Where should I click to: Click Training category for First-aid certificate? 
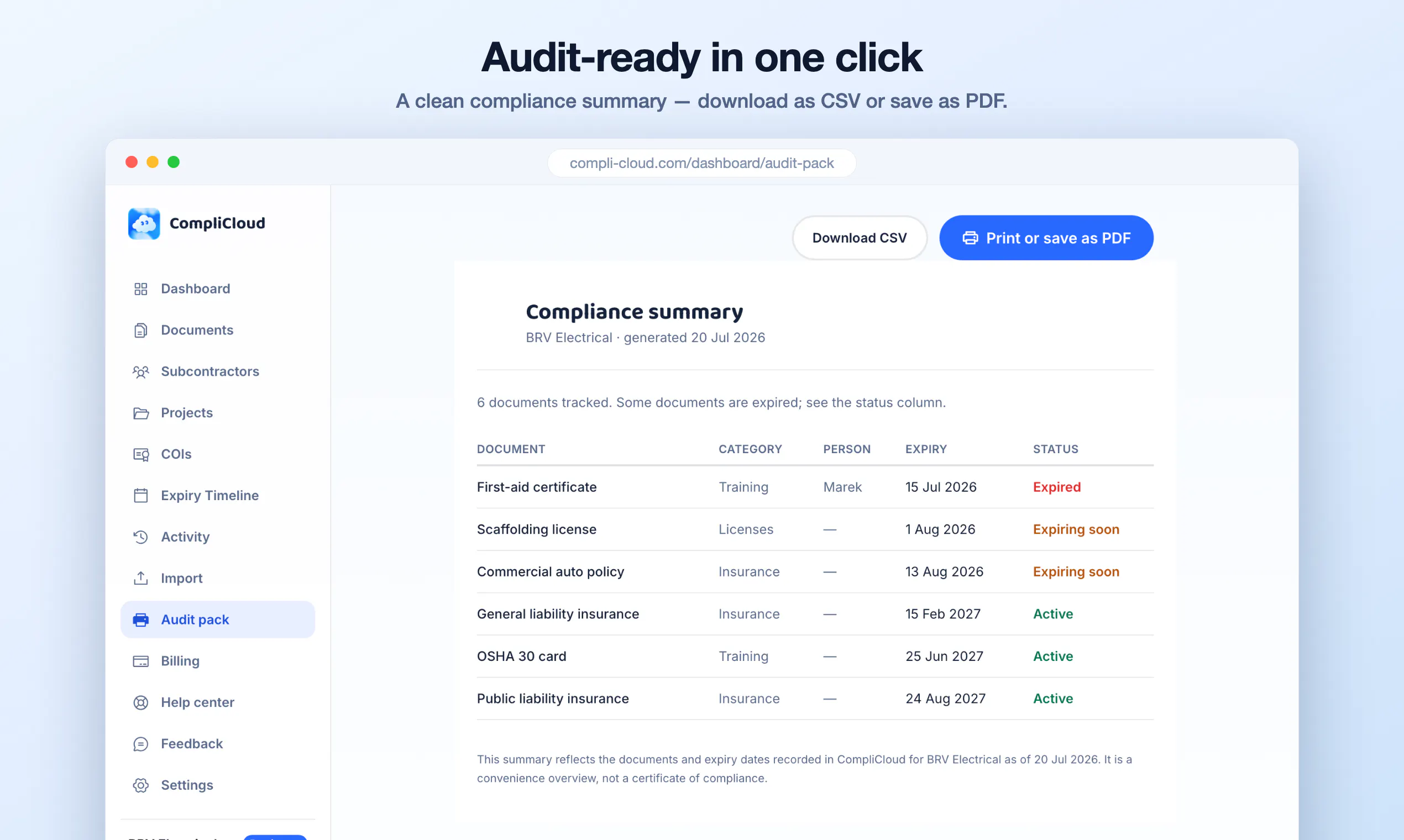tap(743, 487)
